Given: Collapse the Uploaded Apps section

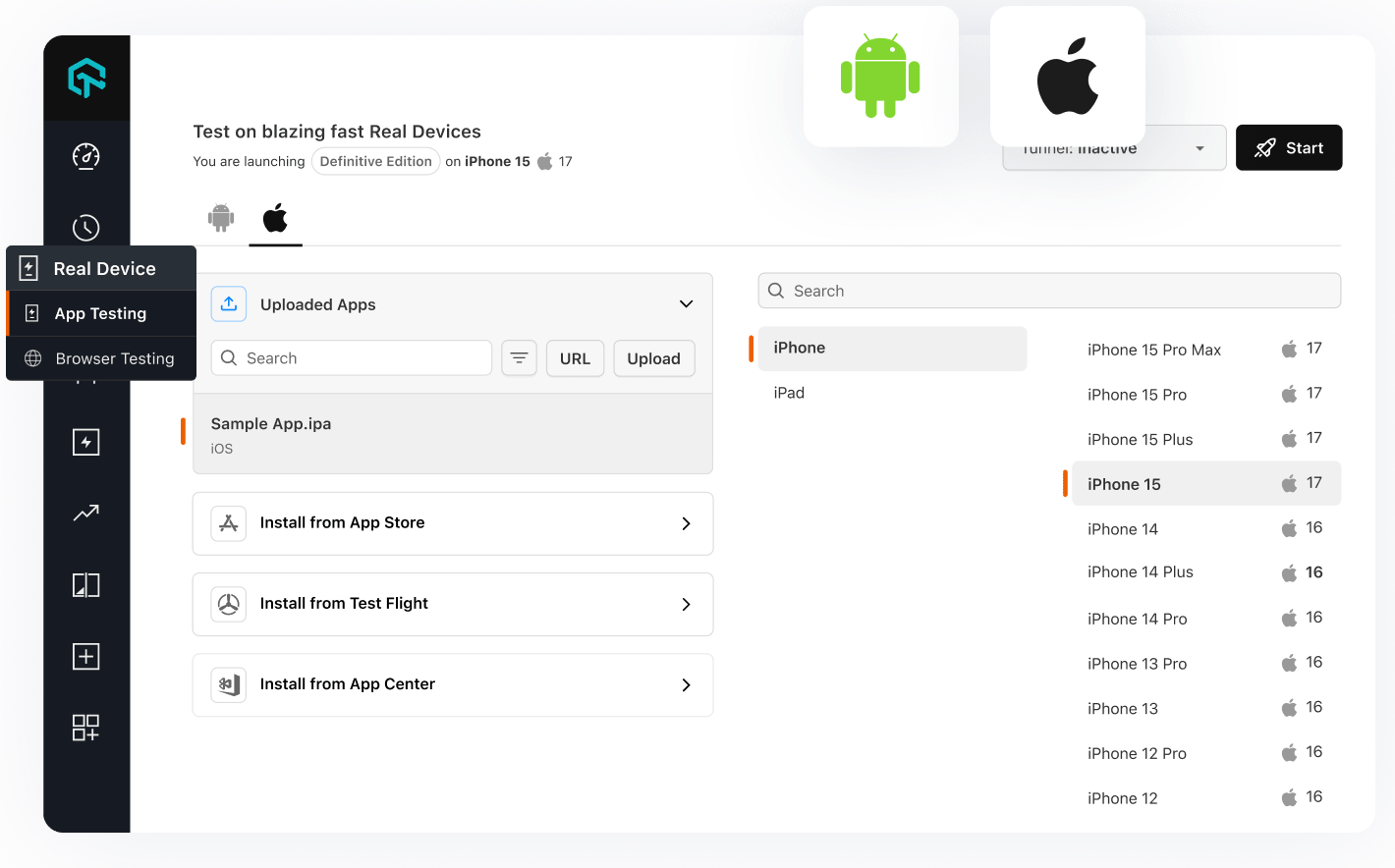Looking at the screenshot, I should click(686, 303).
